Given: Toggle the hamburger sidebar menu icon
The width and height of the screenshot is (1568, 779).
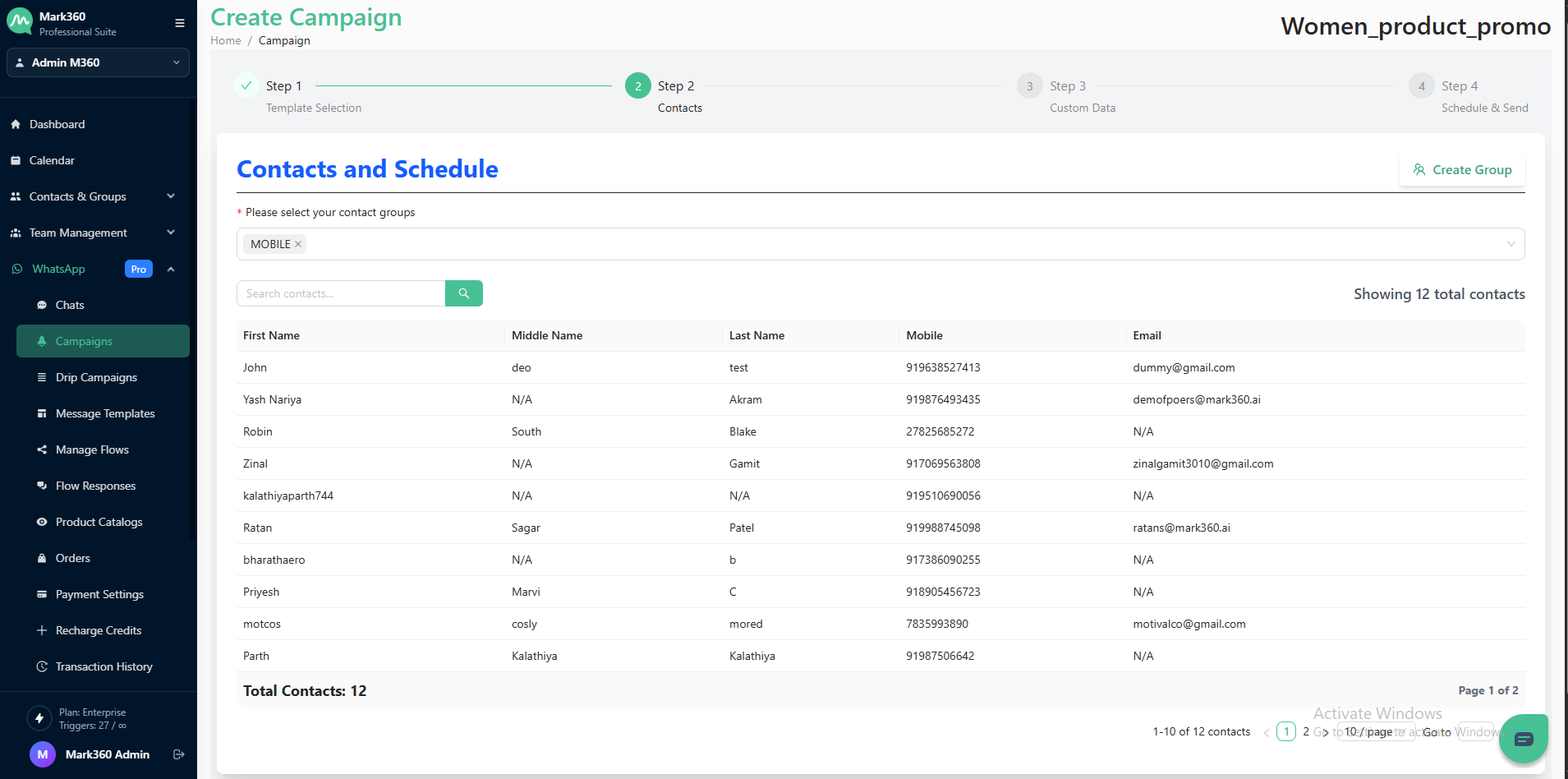Looking at the screenshot, I should click(180, 23).
